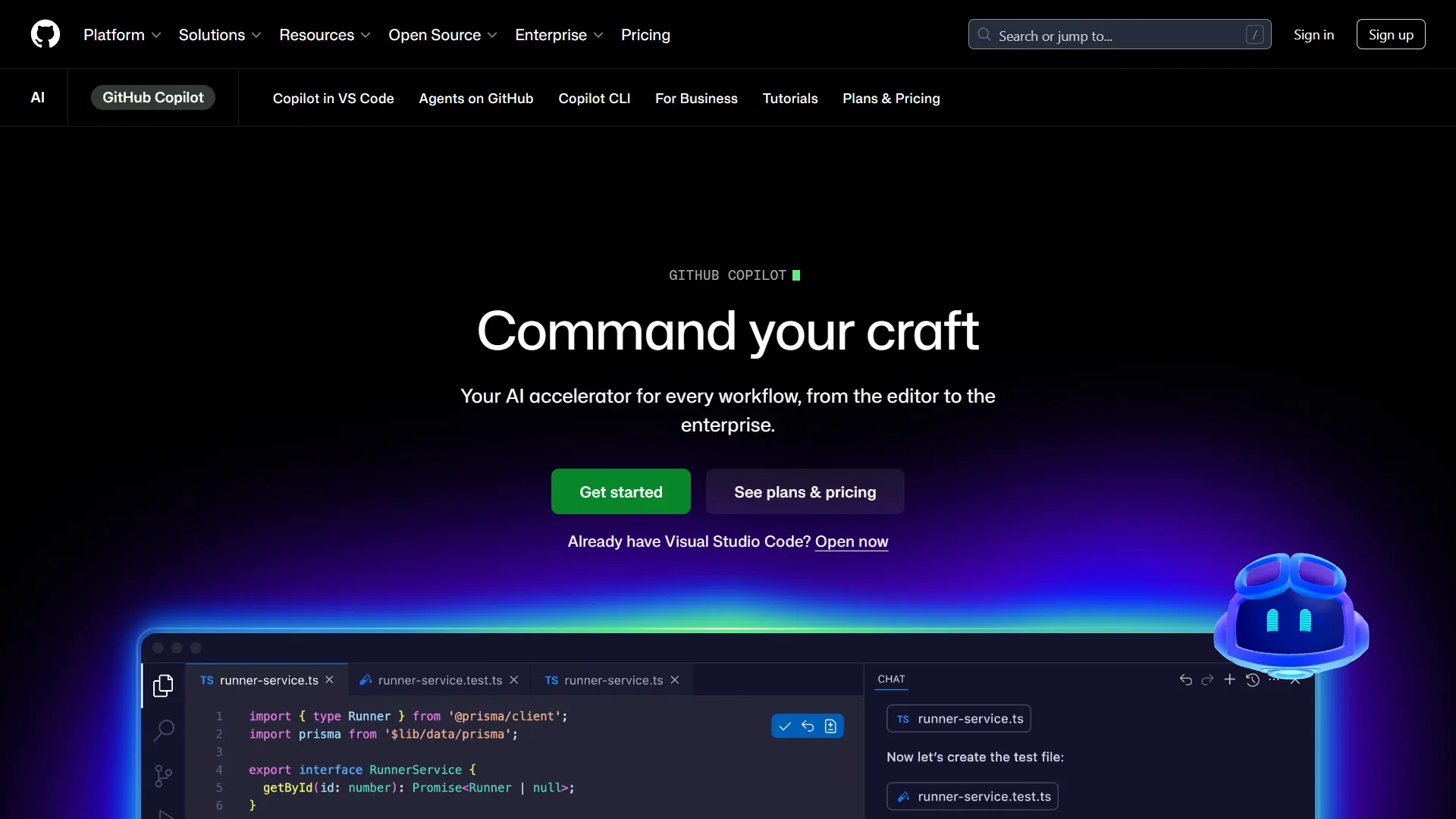Follow the Open now link
Image resolution: width=1456 pixels, height=819 pixels.
pos(852,541)
